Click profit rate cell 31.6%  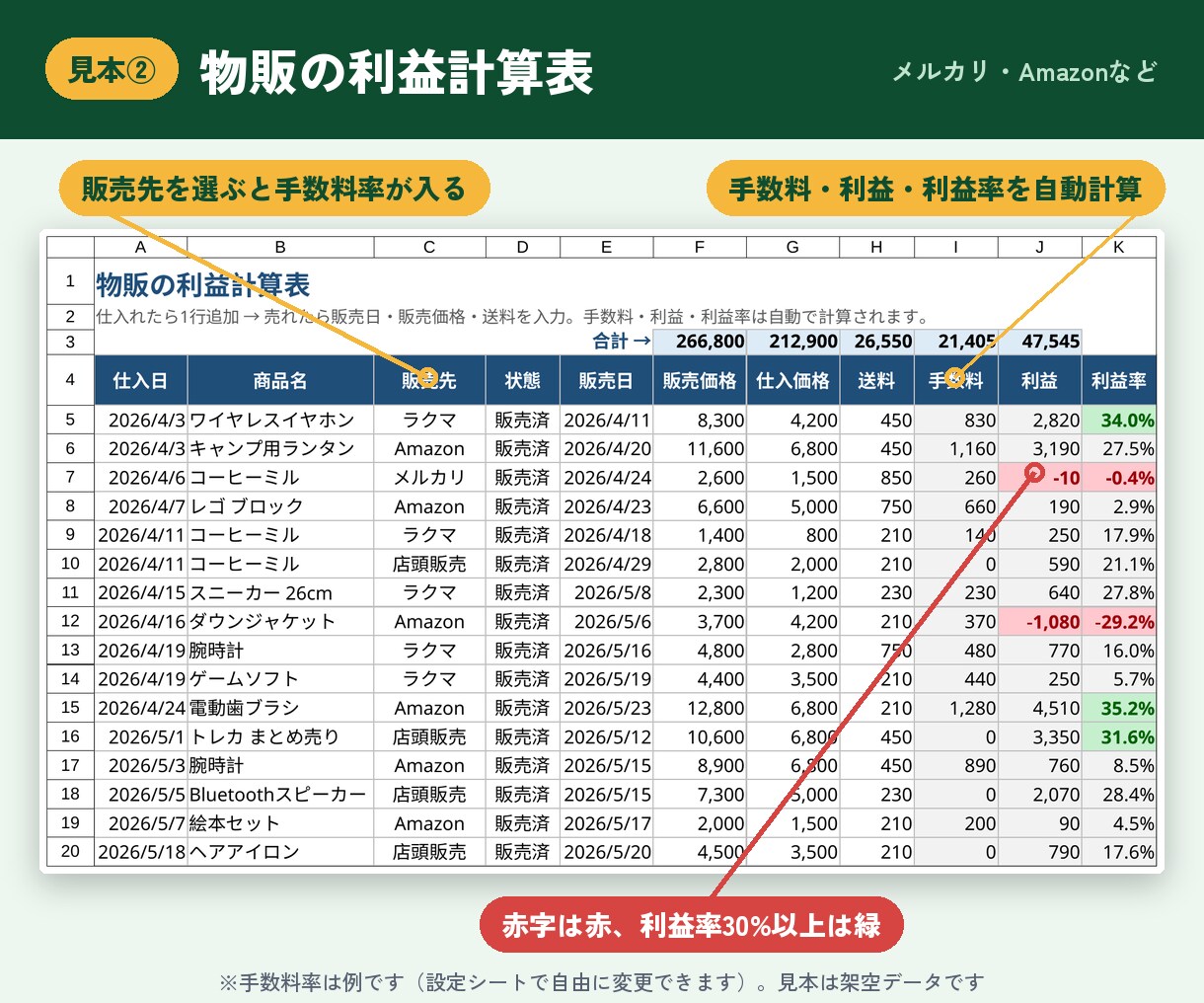[x=1118, y=736]
